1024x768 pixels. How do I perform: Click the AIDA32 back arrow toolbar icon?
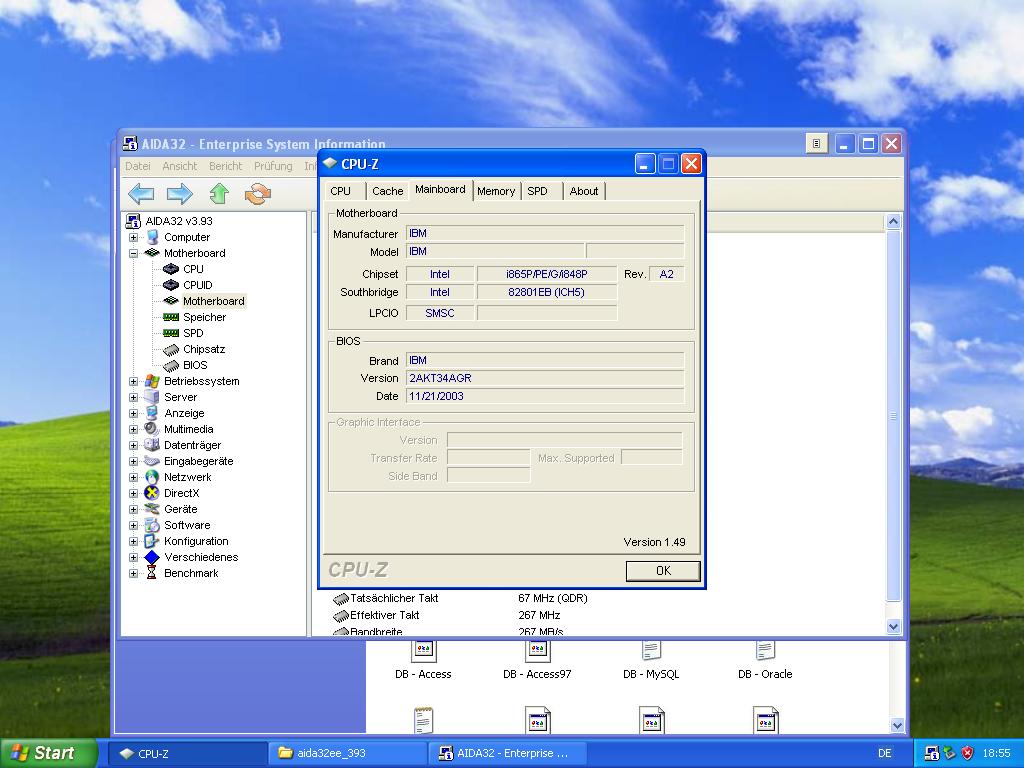141,194
